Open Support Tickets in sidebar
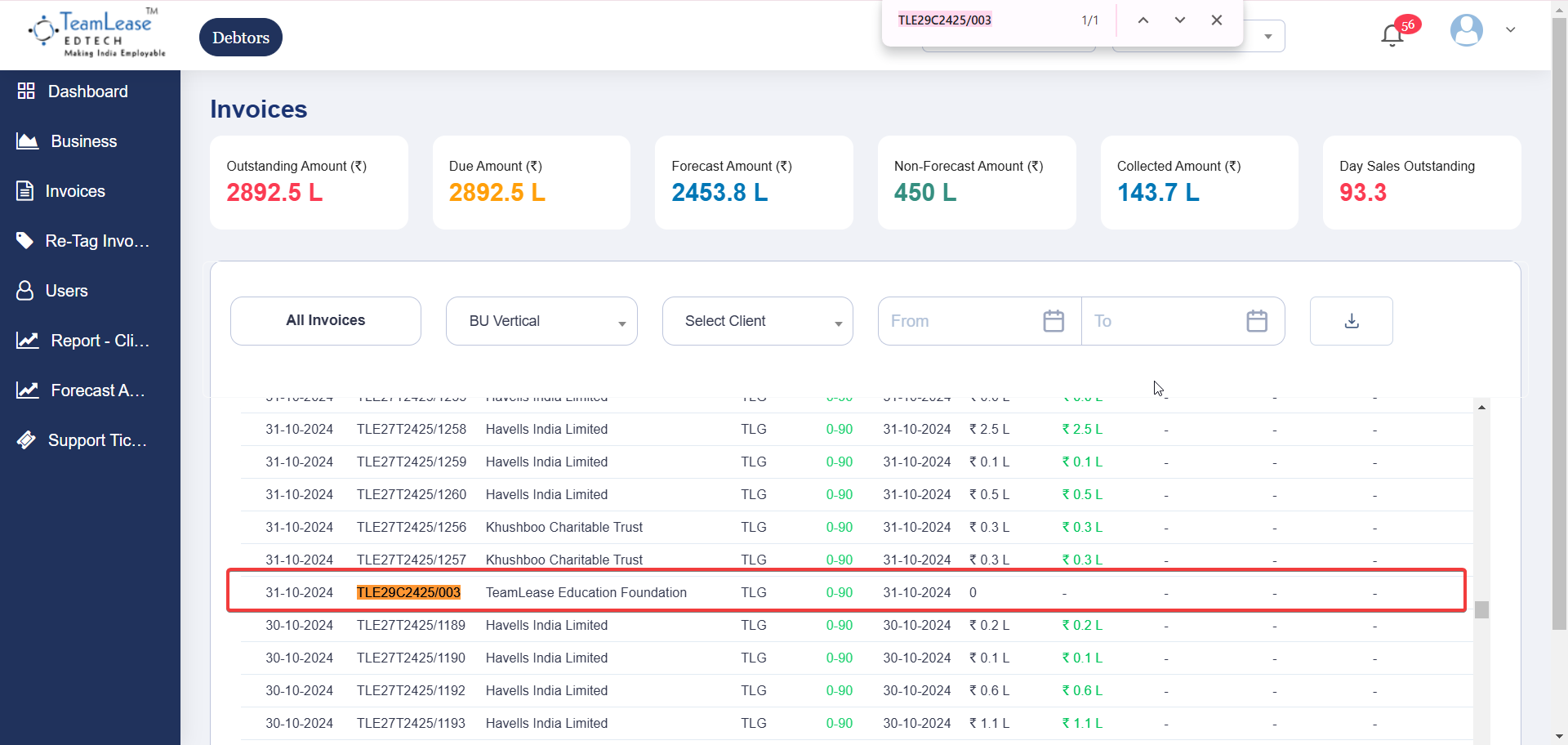1568x745 pixels. click(96, 440)
